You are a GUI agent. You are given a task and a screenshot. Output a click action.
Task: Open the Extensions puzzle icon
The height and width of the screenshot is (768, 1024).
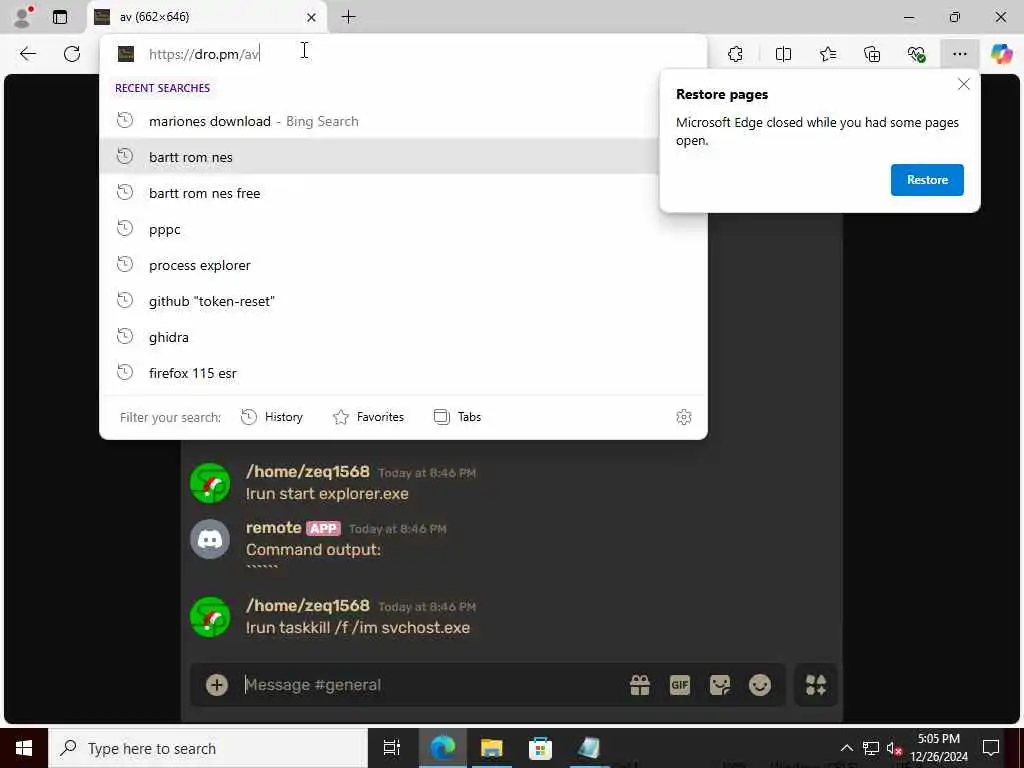tap(736, 54)
